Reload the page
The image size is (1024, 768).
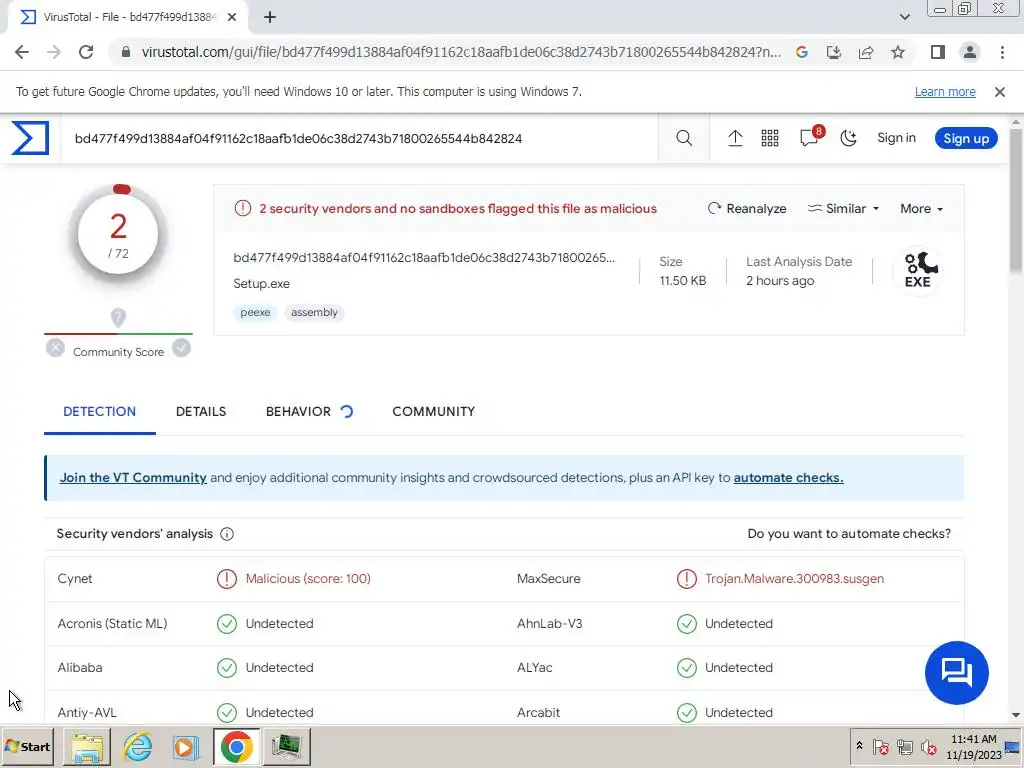86,52
